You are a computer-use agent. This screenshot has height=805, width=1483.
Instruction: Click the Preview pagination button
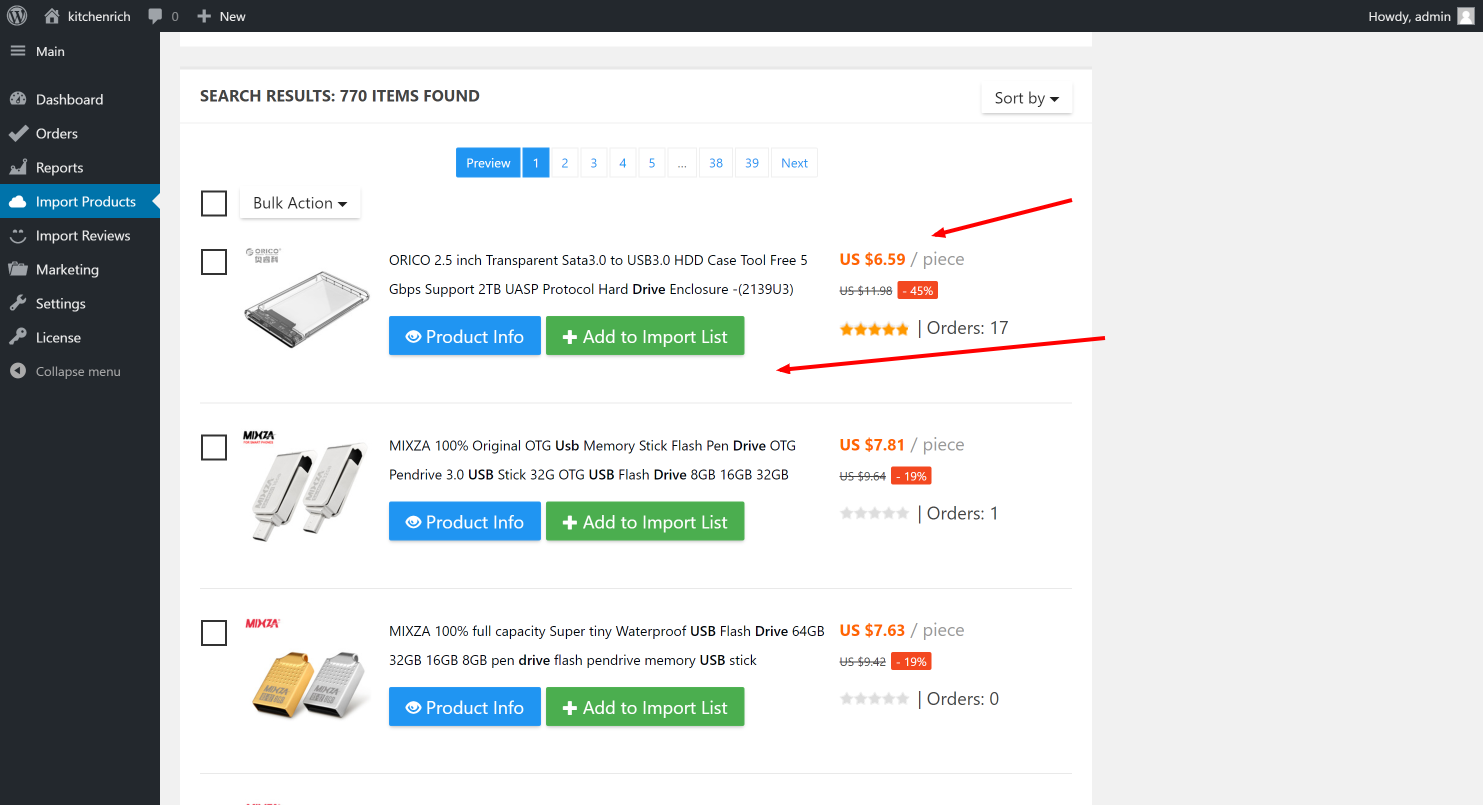click(488, 163)
